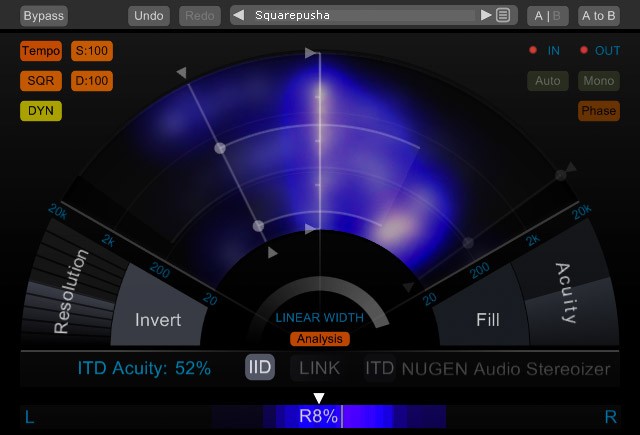
Task: Expand the Tempo sync option
Action: click(x=41, y=51)
